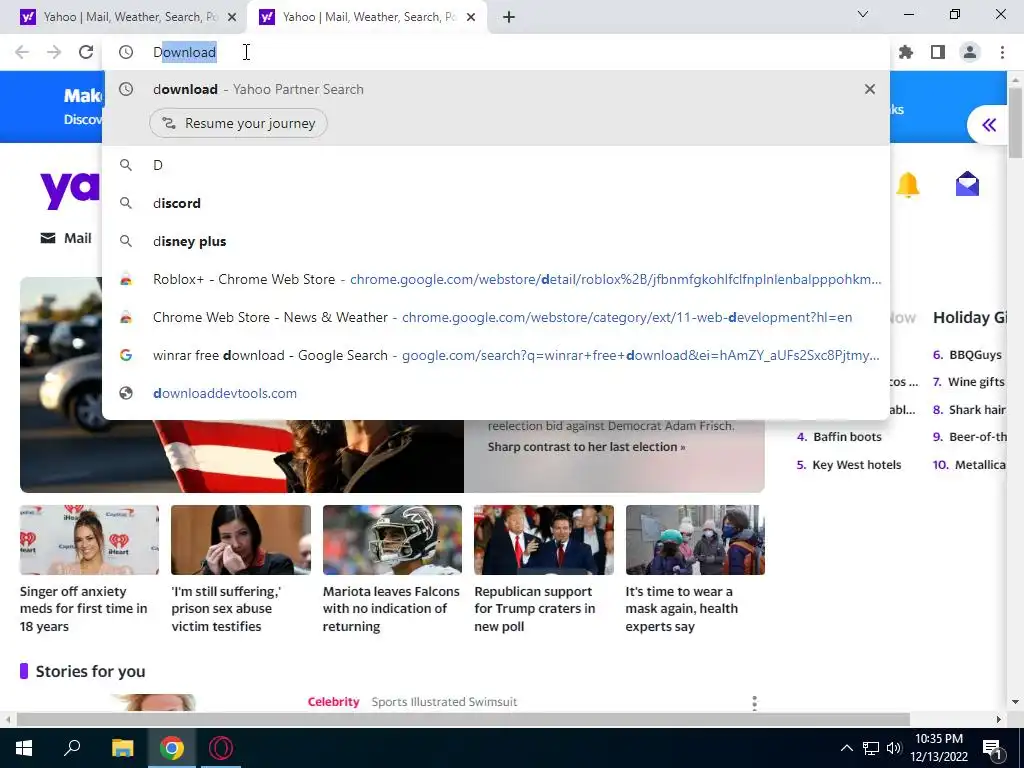Open Chrome's three-dot menu

(x=1002, y=52)
